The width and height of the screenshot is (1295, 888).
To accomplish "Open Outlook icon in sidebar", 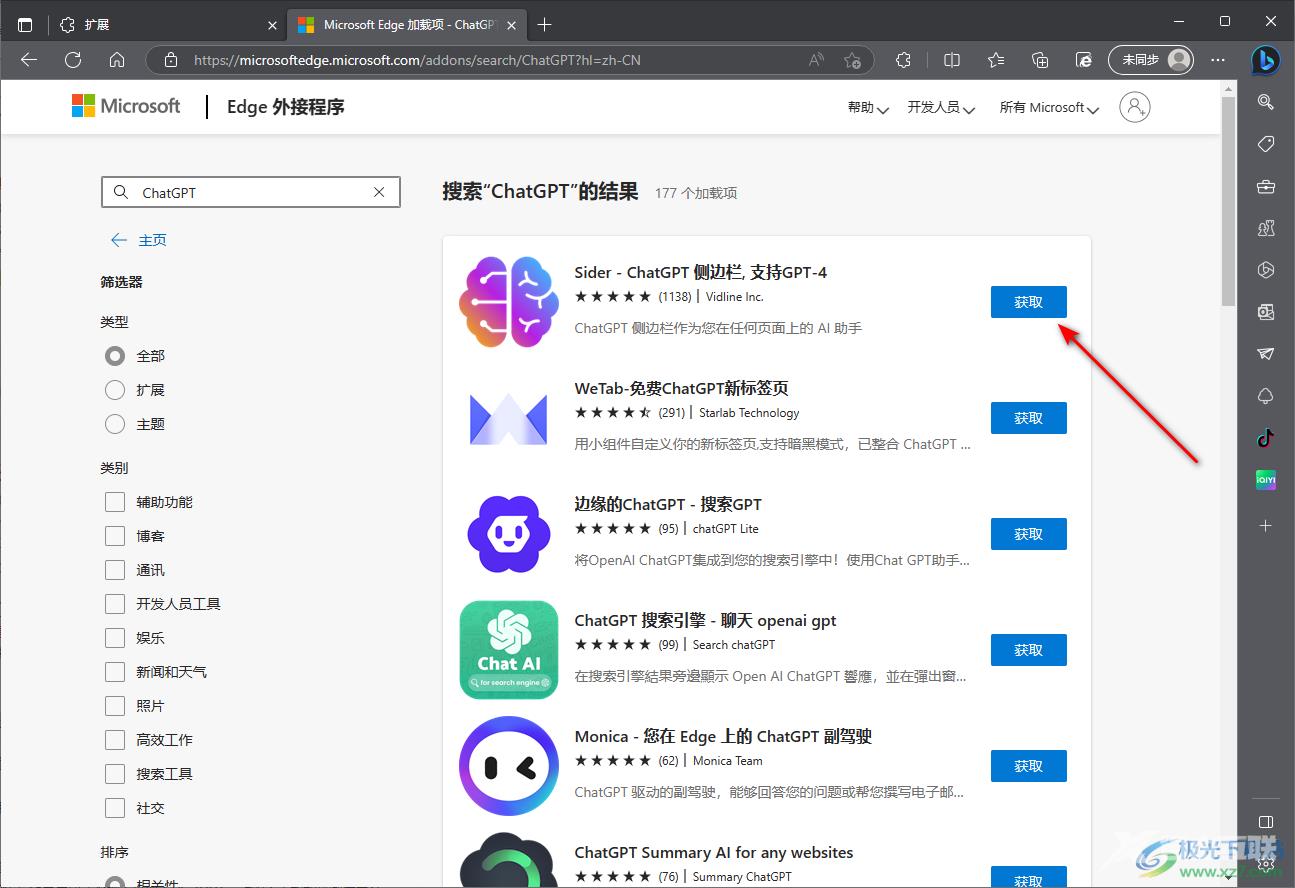I will [x=1265, y=312].
